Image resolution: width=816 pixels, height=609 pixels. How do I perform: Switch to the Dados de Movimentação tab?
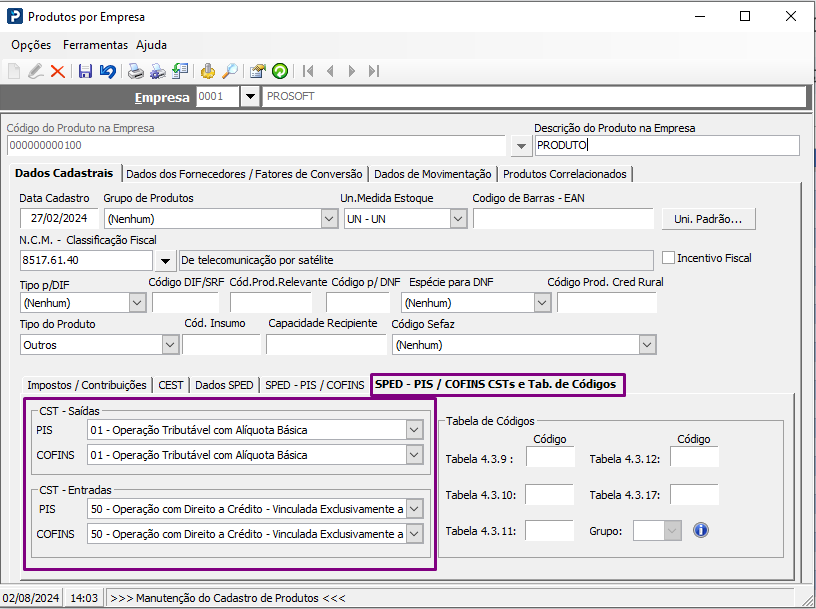coord(432,174)
